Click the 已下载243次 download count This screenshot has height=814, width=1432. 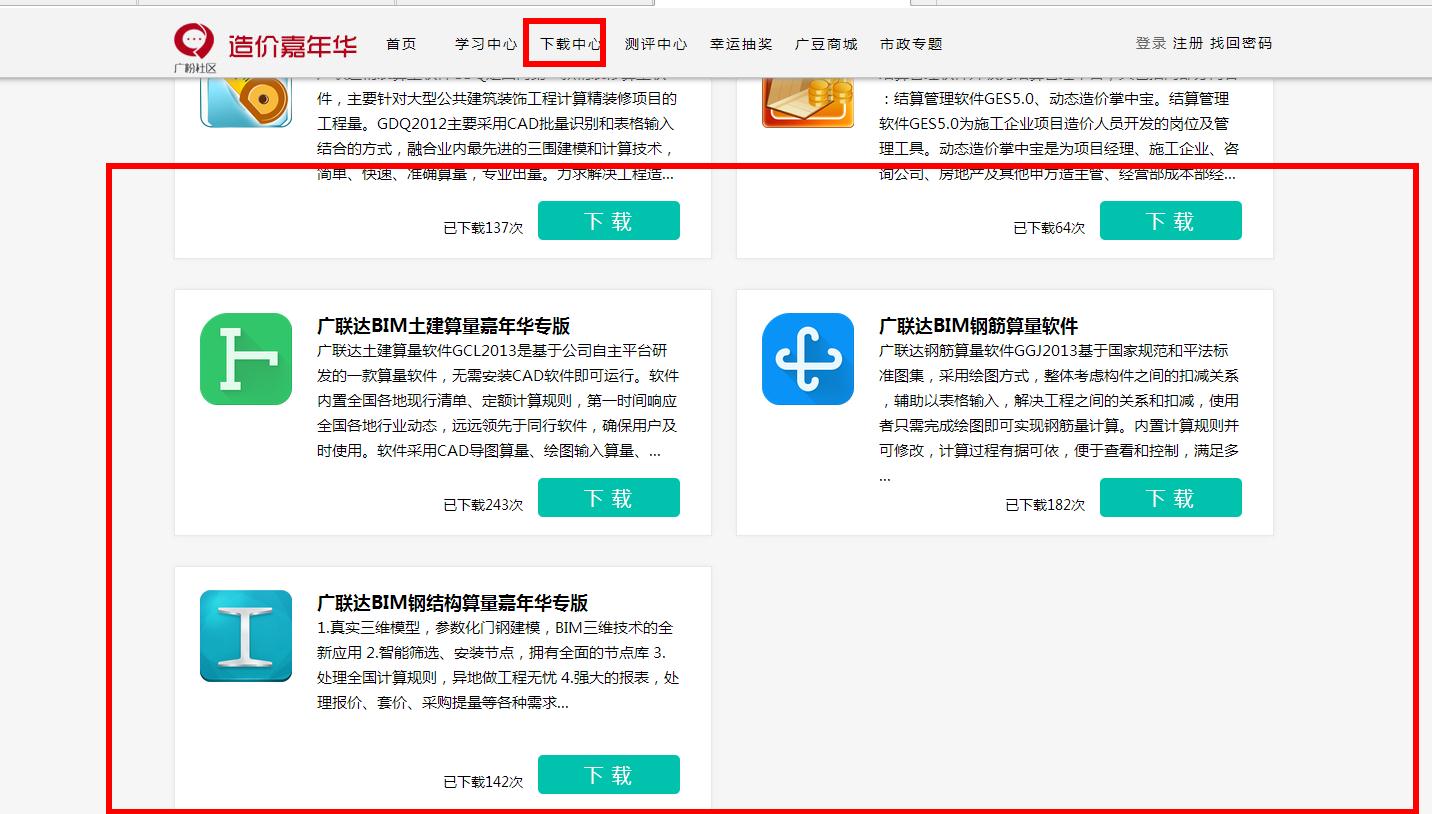point(483,505)
